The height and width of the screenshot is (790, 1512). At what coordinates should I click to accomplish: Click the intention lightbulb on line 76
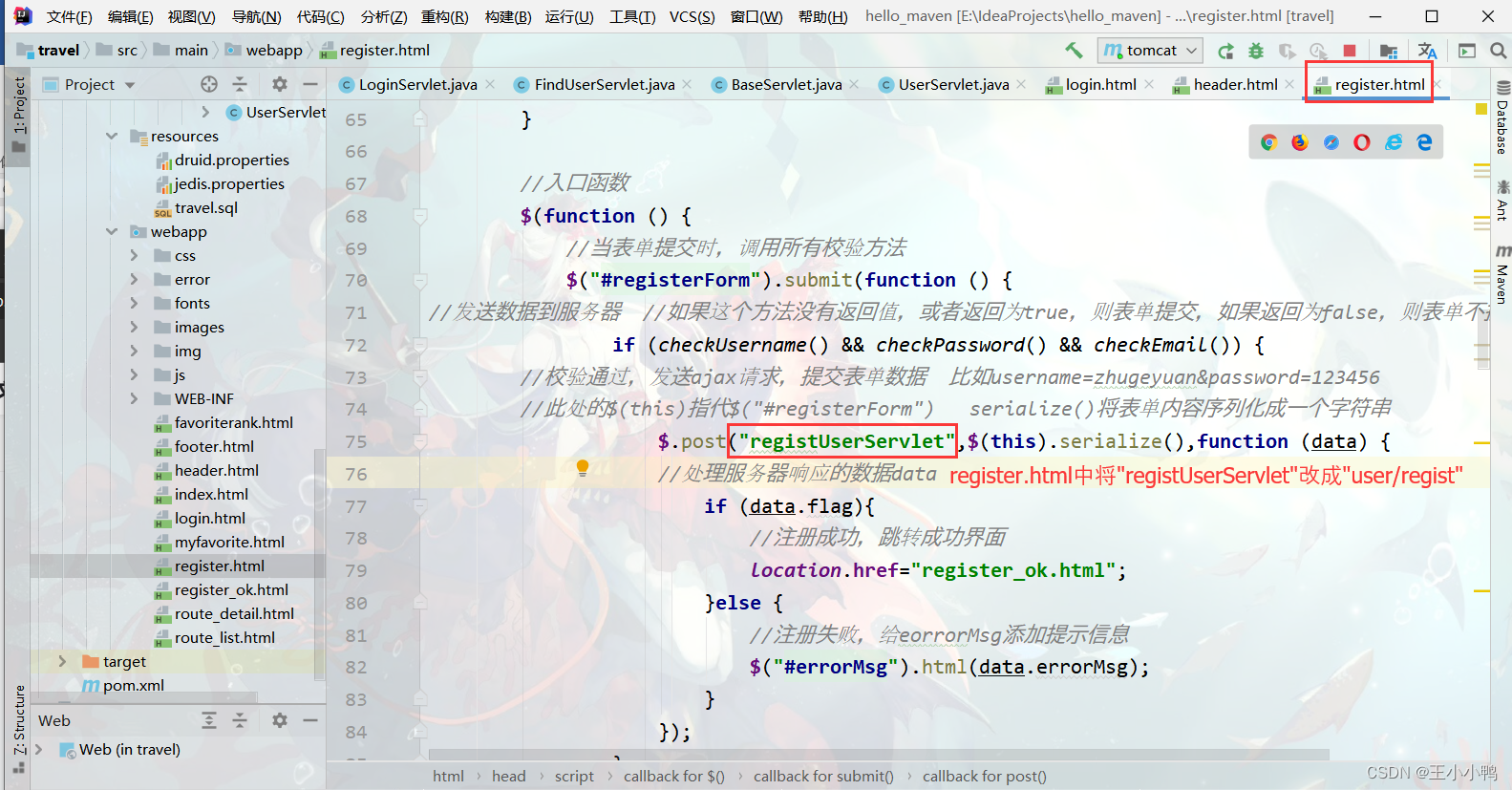pyautogui.click(x=582, y=468)
